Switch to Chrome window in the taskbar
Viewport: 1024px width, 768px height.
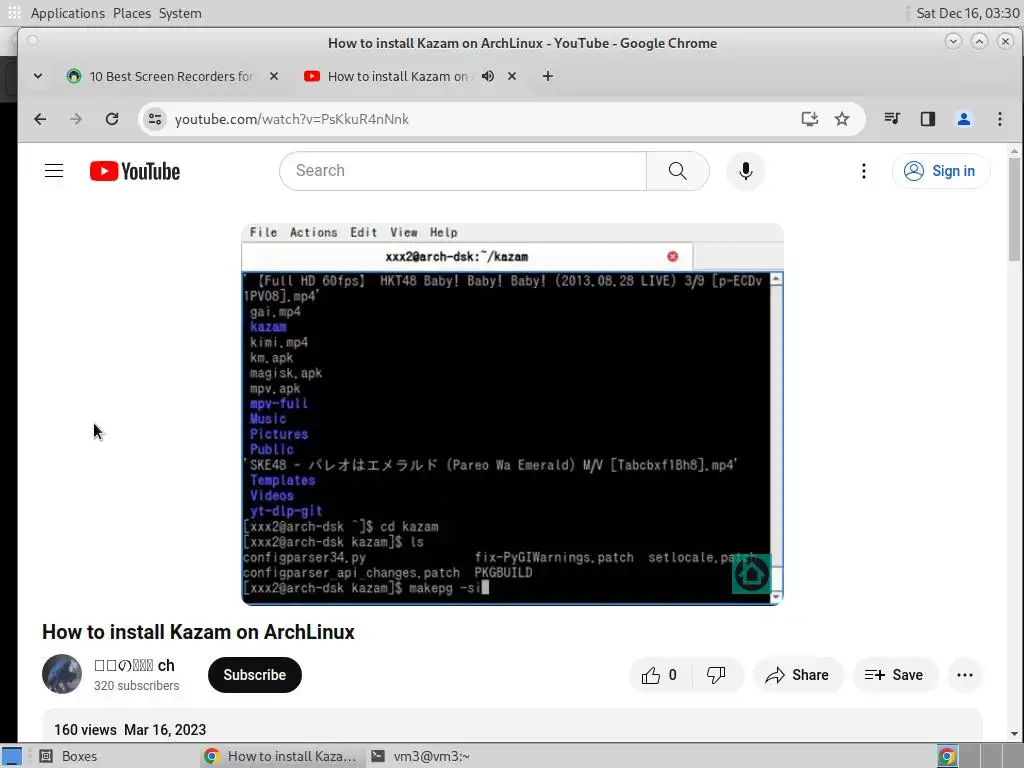click(281, 756)
